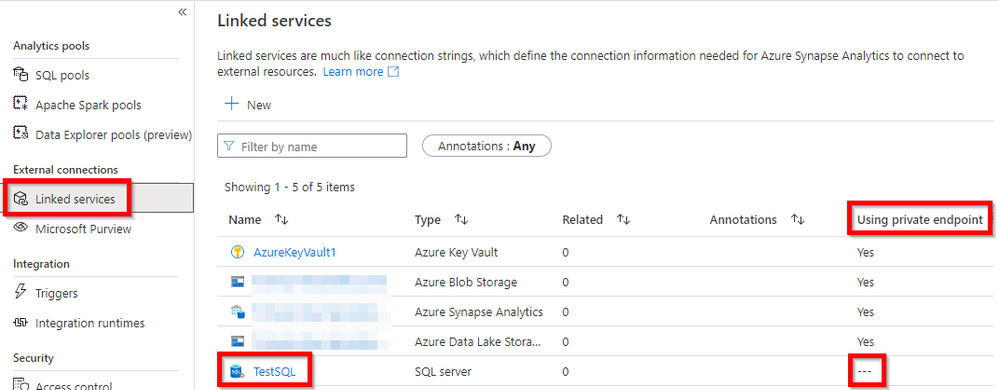Open Annotations : Any filter

[487, 146]
